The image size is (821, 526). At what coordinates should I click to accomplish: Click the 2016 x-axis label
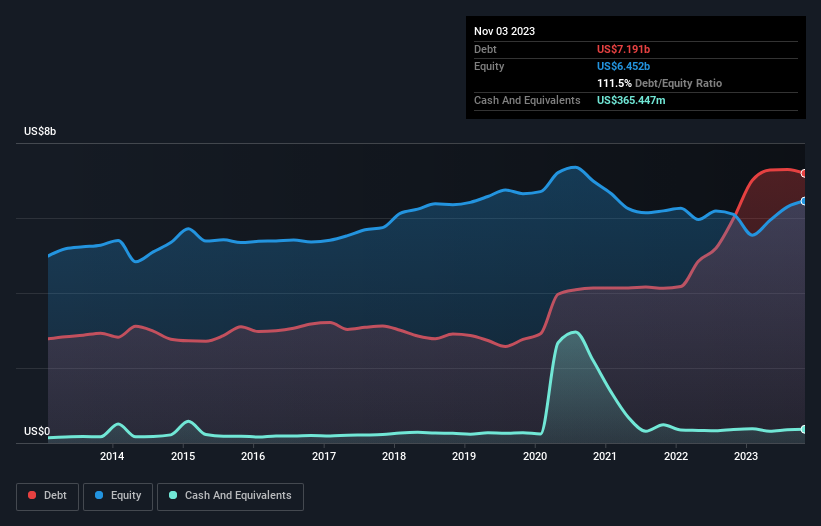[253, 456]
